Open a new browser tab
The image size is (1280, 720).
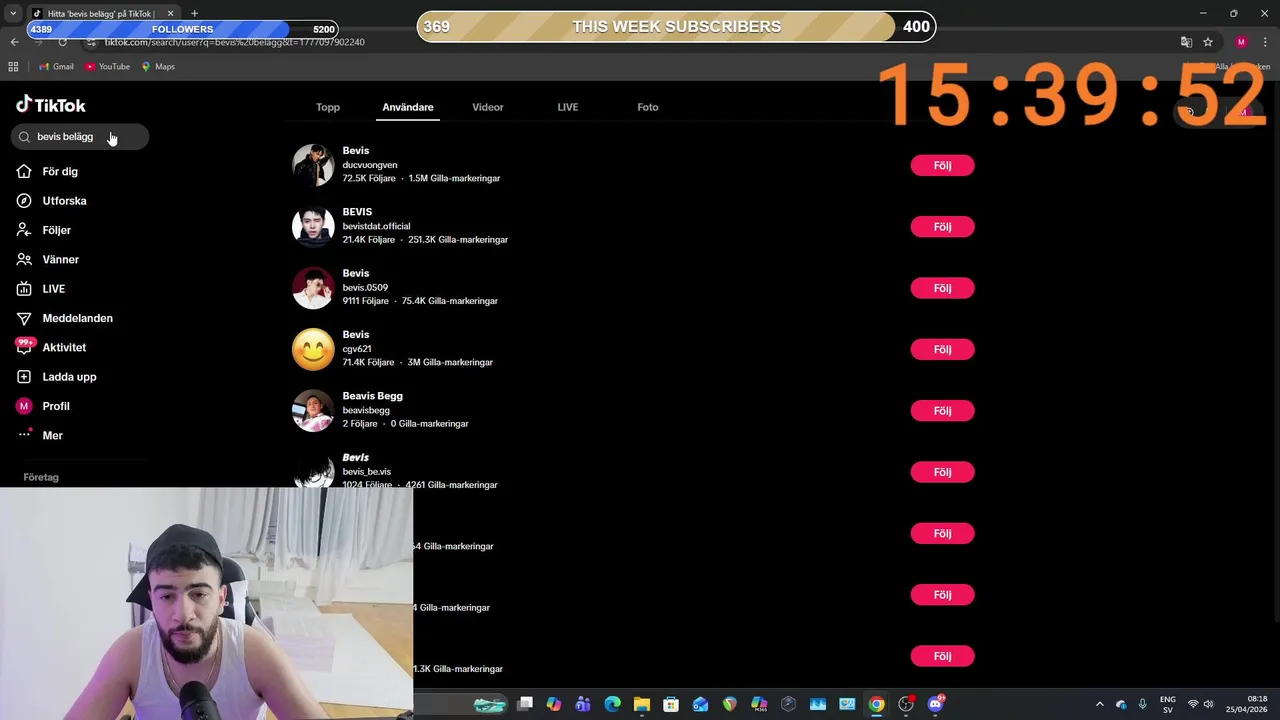tap(195, 14)
